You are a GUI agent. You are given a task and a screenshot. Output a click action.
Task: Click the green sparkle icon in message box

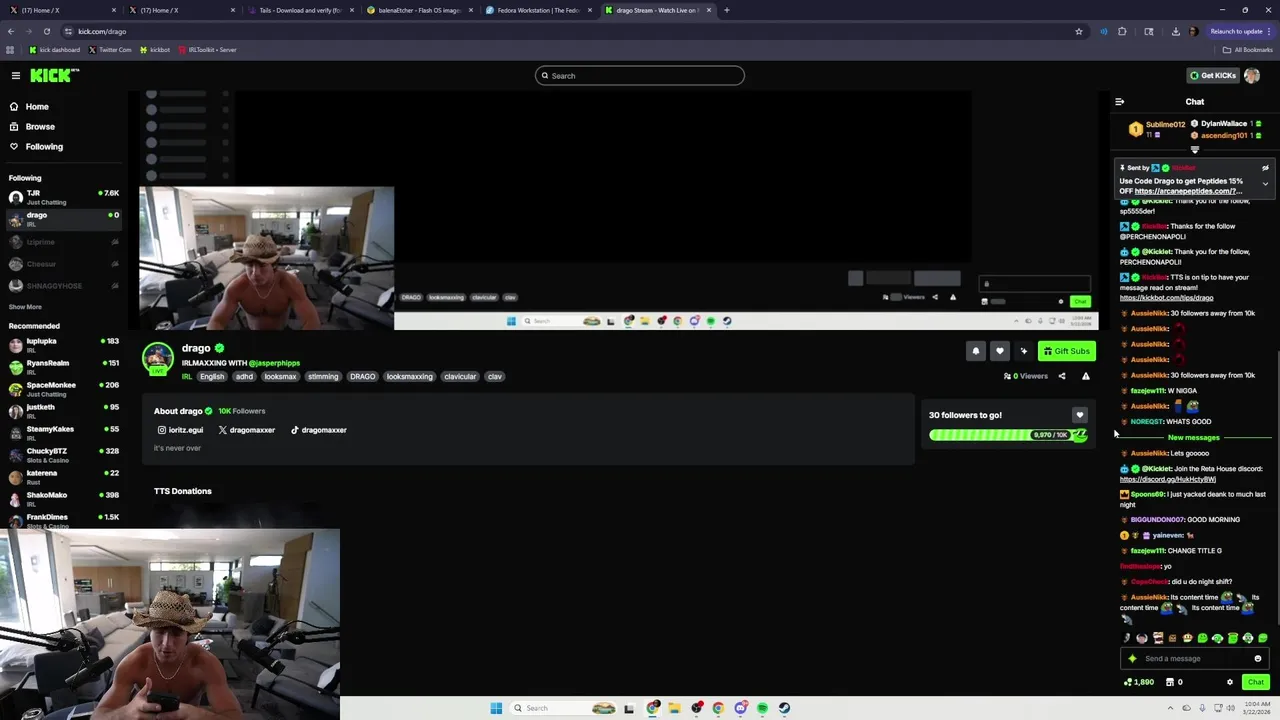(x=1132, y=659)
